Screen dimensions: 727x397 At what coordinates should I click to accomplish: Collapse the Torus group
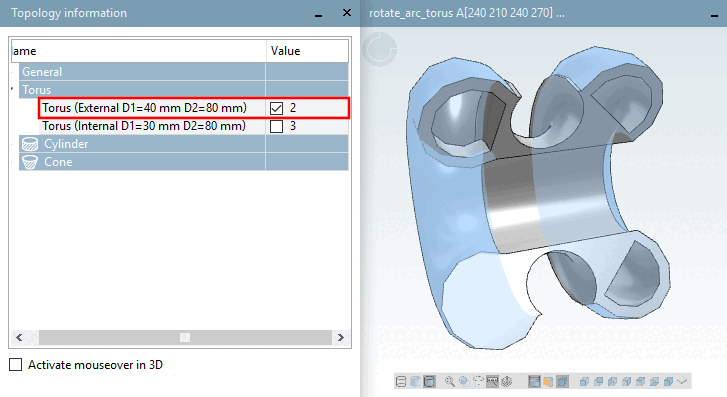tap(13, 88)
